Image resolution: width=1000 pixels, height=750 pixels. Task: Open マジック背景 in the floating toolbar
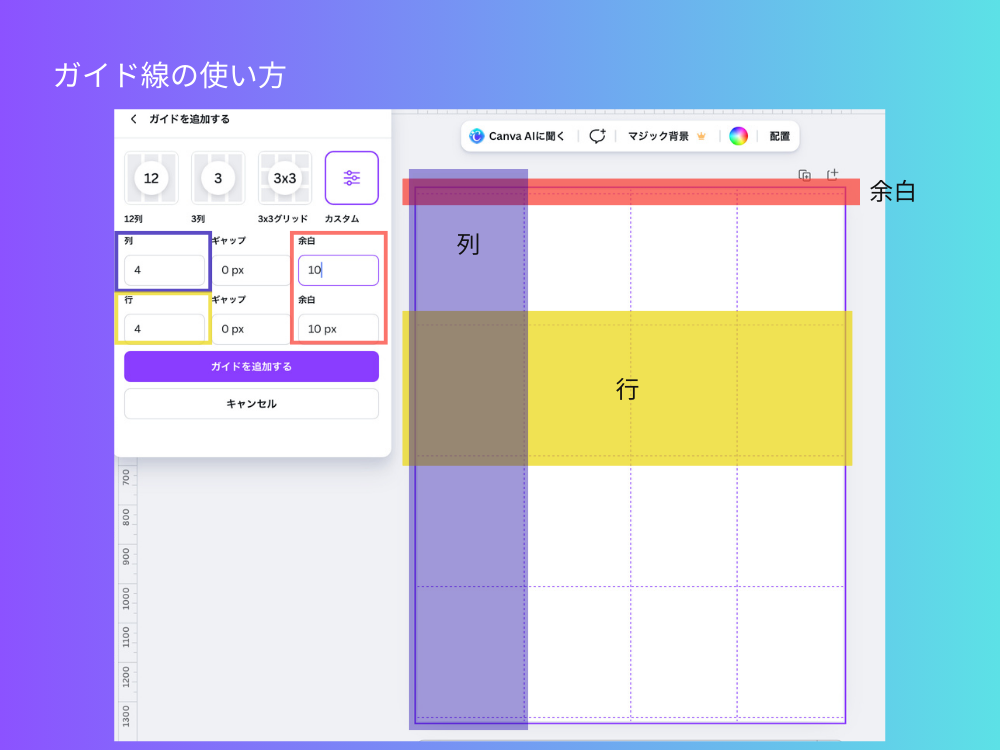pyautogui.click(x=658, y=136)
